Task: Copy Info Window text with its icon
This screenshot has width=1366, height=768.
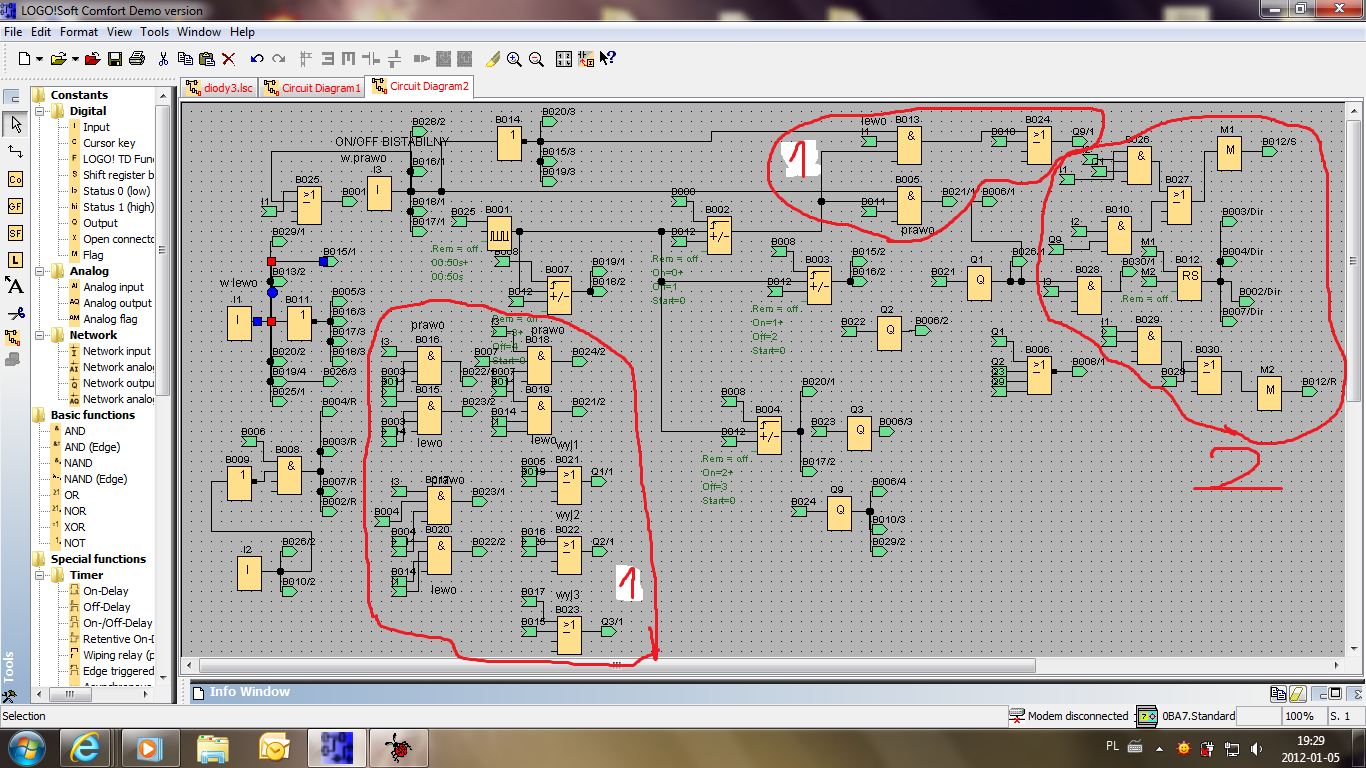Action: coord(1278,692)
